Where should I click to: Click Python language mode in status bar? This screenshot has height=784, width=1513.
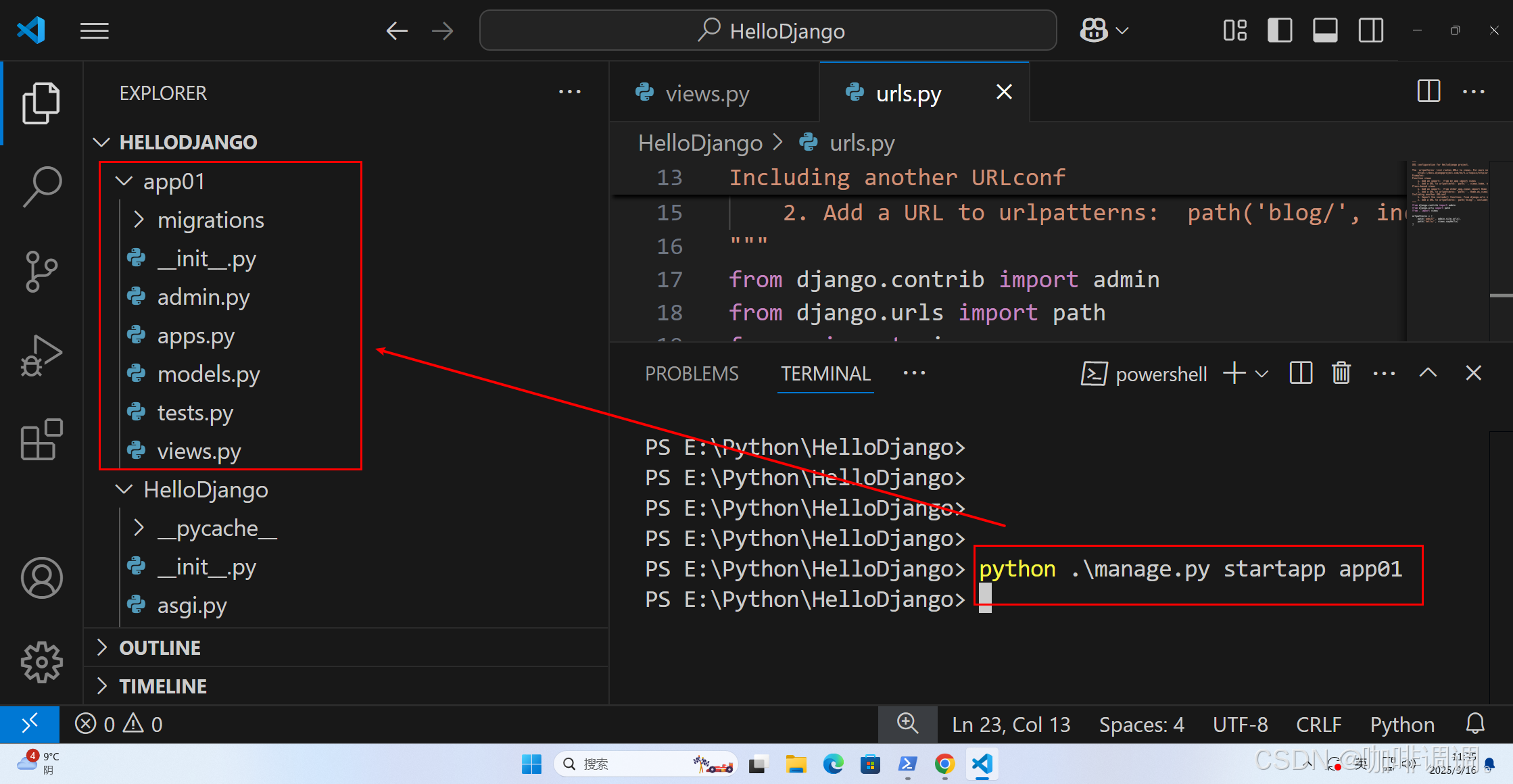[1402, 725]
